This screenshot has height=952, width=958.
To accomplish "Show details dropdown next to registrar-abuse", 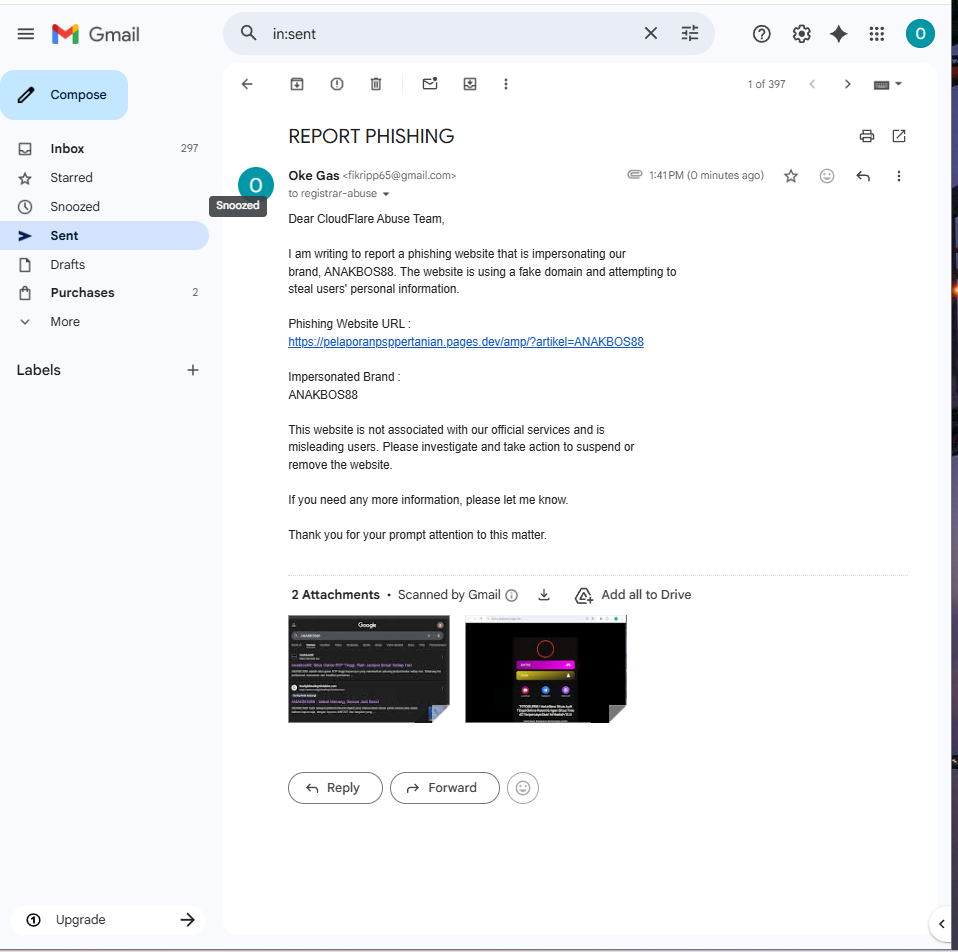I will [386, 194].
